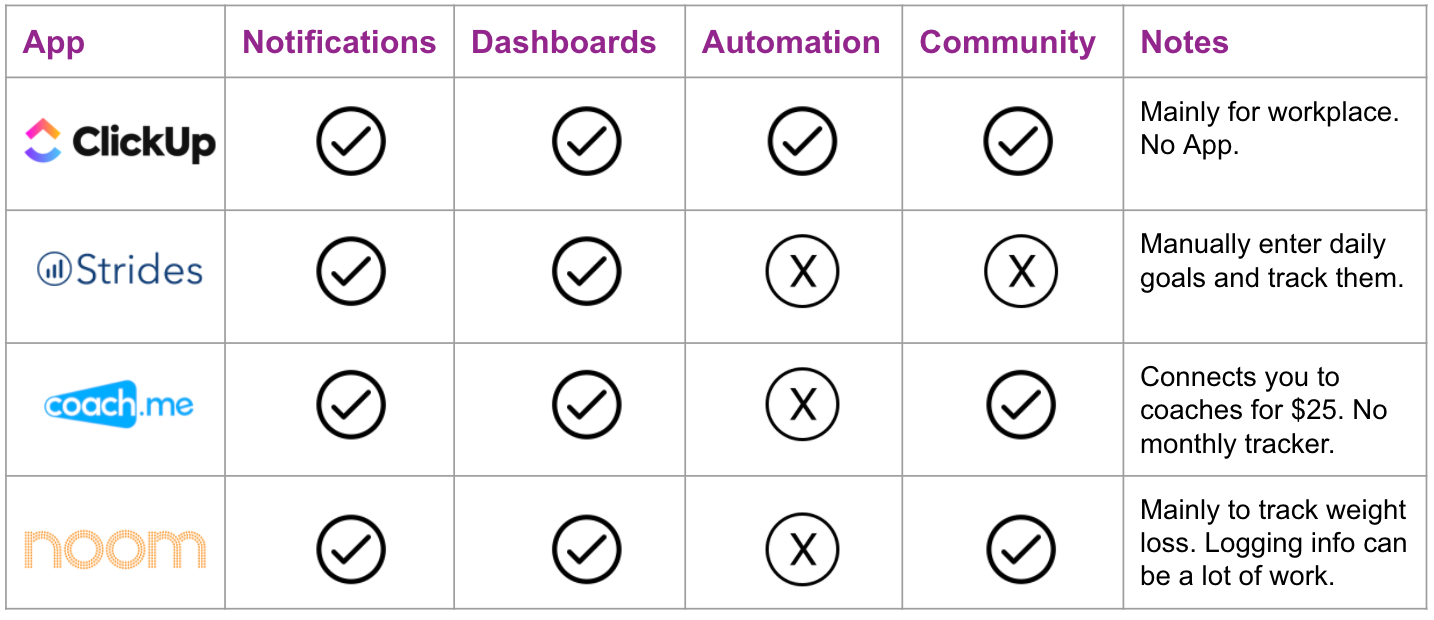Click the Community column header
Screen dimensions: 1434x620
tap(1008, 42)
